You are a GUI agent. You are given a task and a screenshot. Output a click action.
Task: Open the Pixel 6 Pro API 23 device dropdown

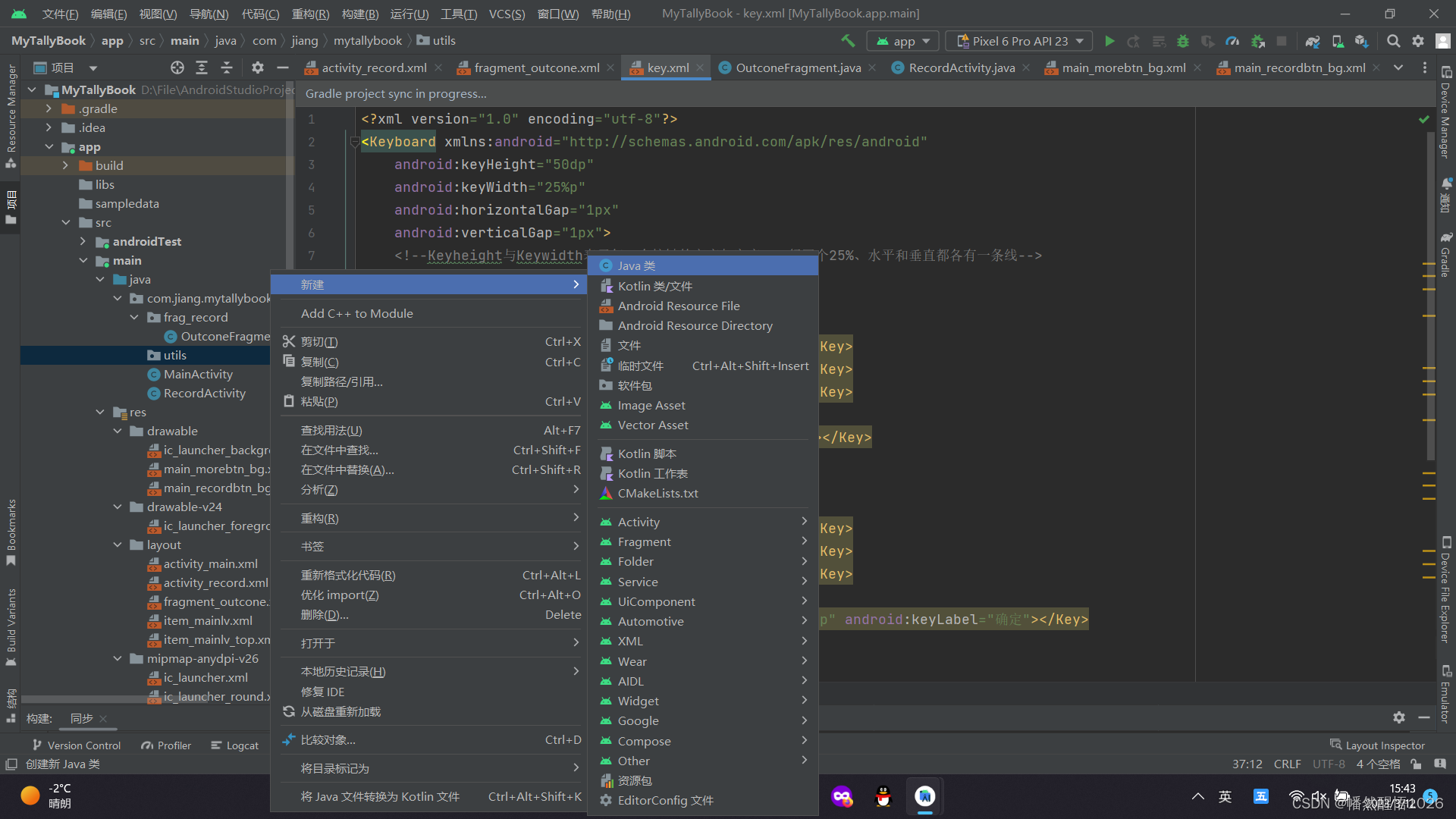(1018, 41)
